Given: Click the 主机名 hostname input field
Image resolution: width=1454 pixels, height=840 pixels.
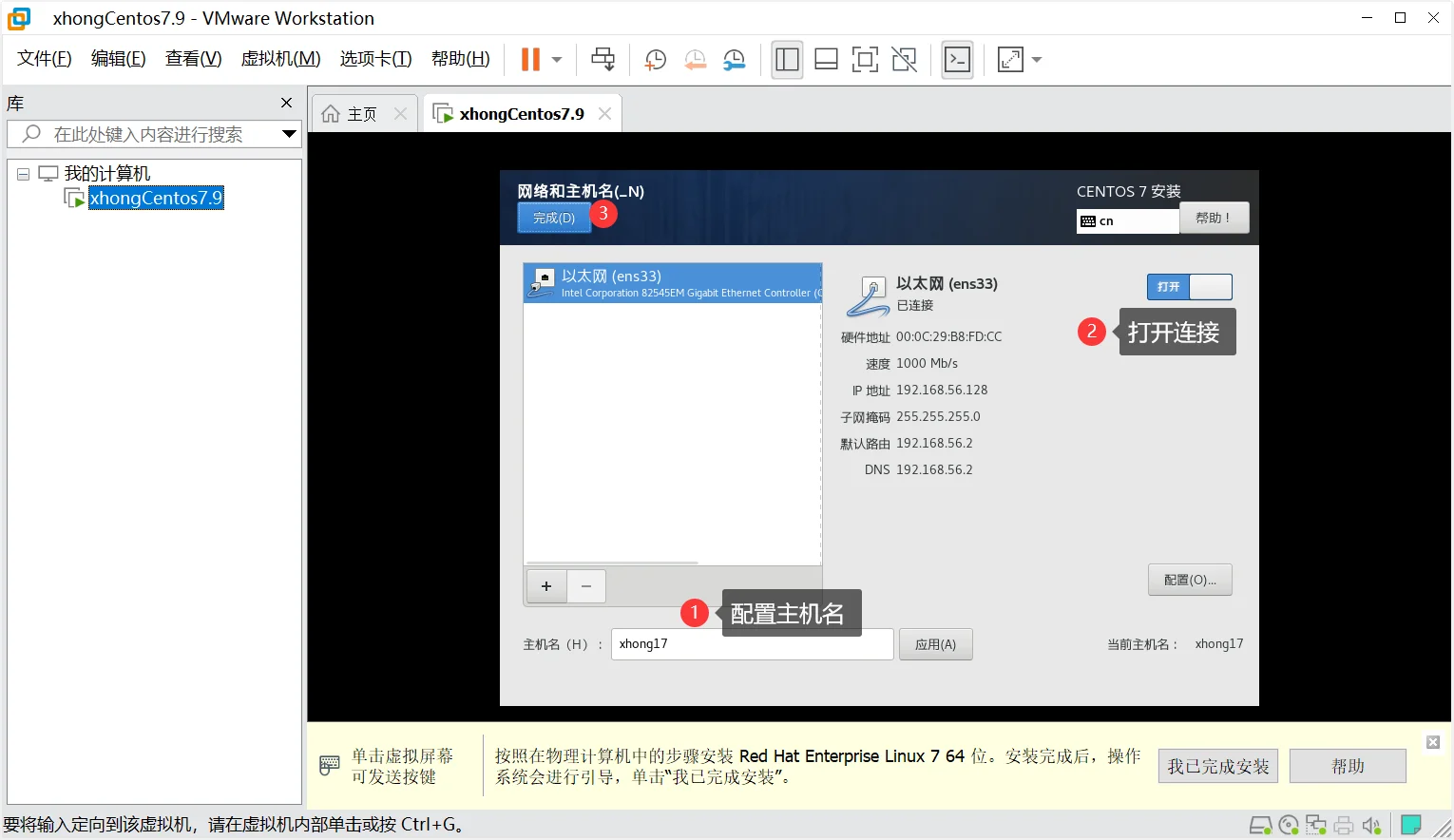Looking at the screenshot, I should point(752,644).
